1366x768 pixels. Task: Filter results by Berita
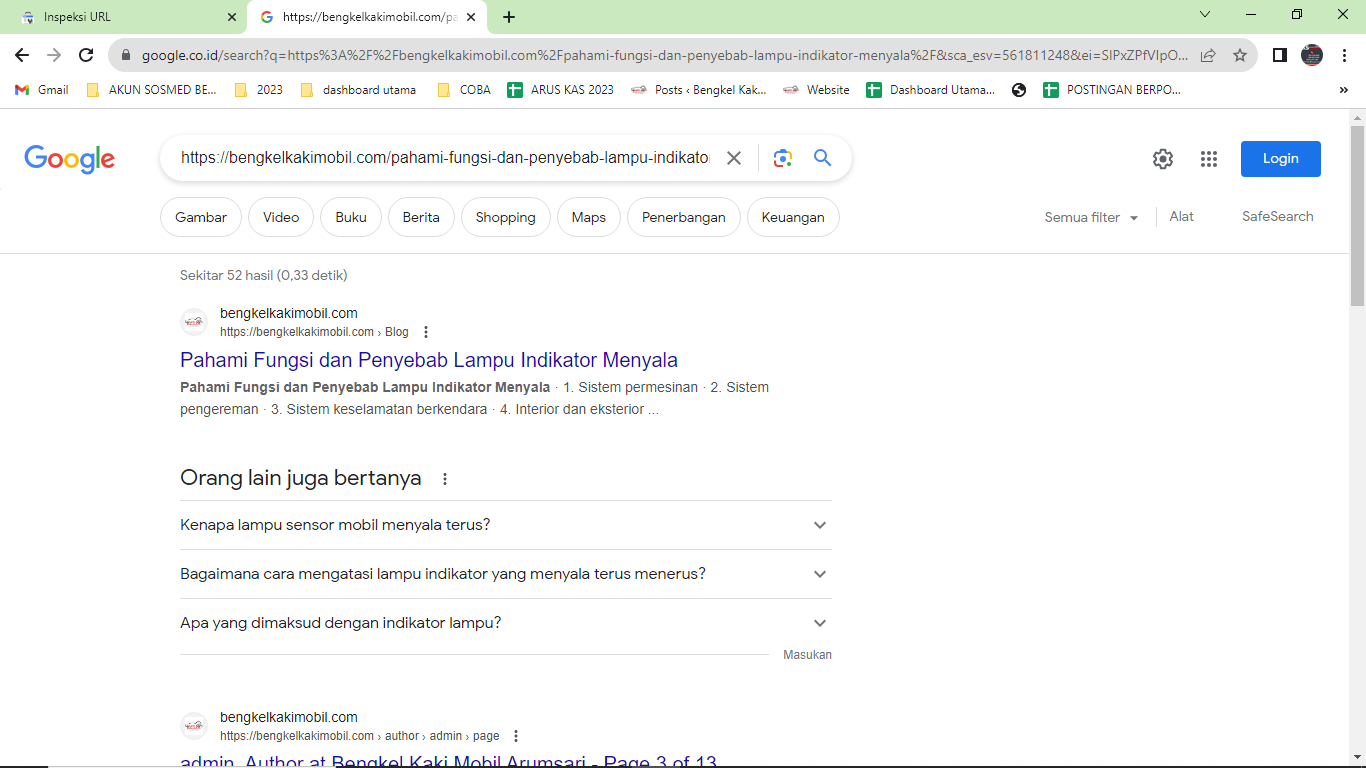tap(421, 217)
